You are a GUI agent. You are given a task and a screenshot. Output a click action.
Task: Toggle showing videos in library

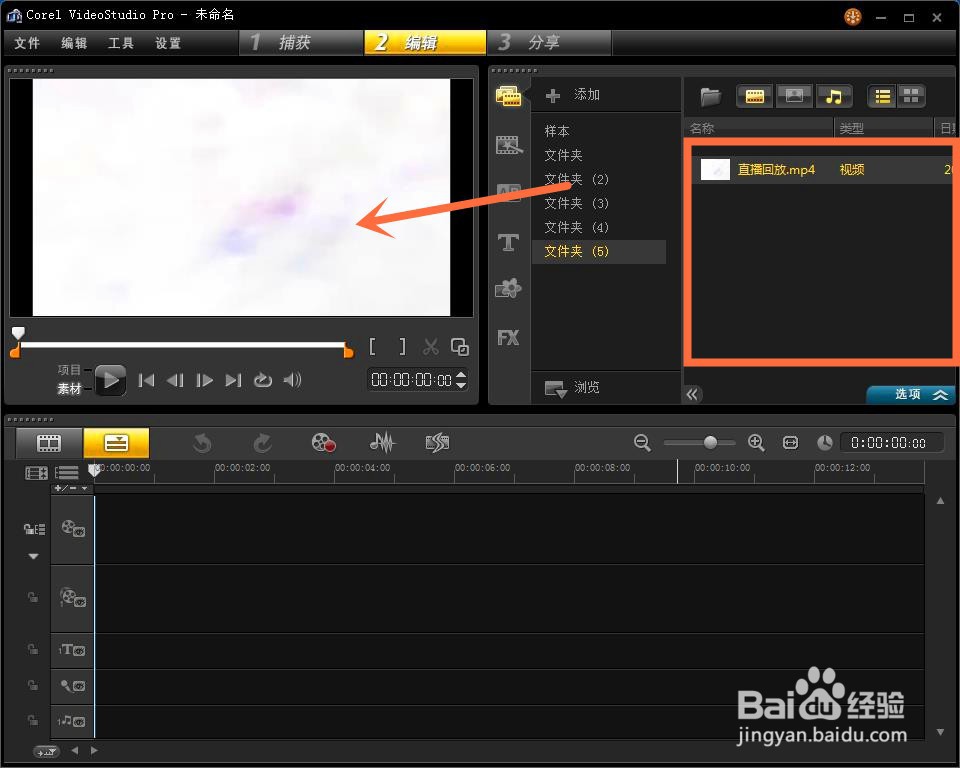click(754, 96)
